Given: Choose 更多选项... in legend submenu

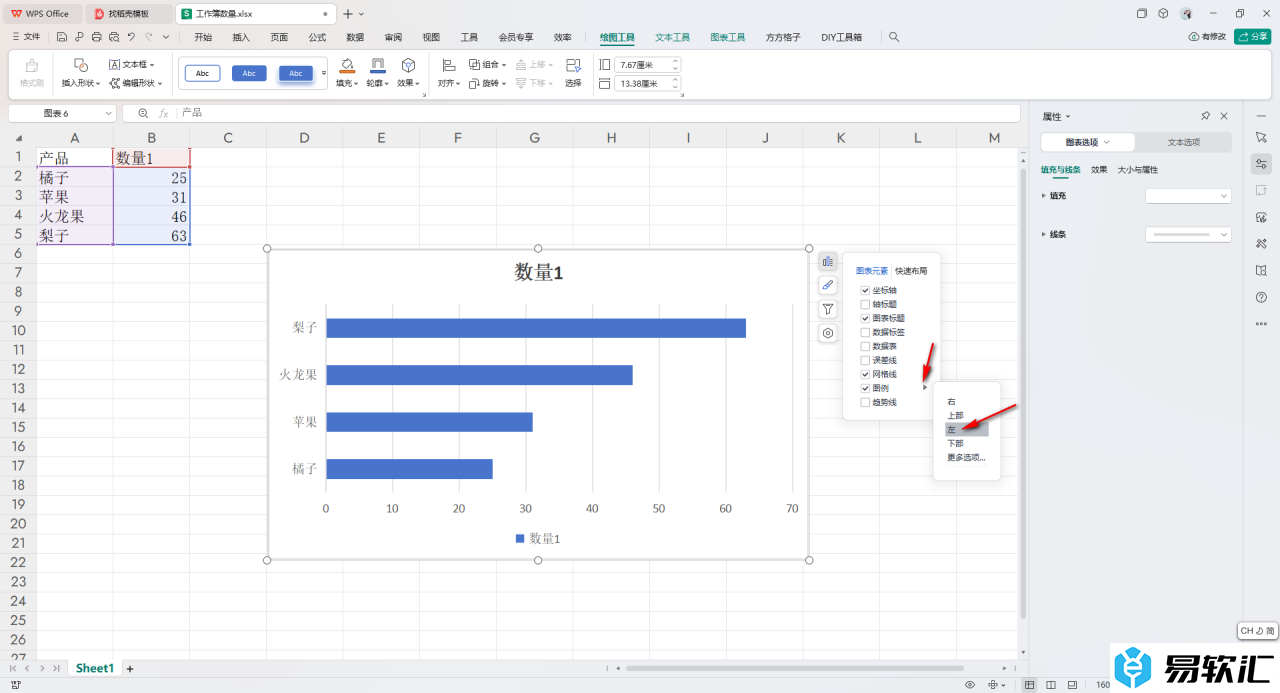Looking at the screenshot, I should pos(966,457).
